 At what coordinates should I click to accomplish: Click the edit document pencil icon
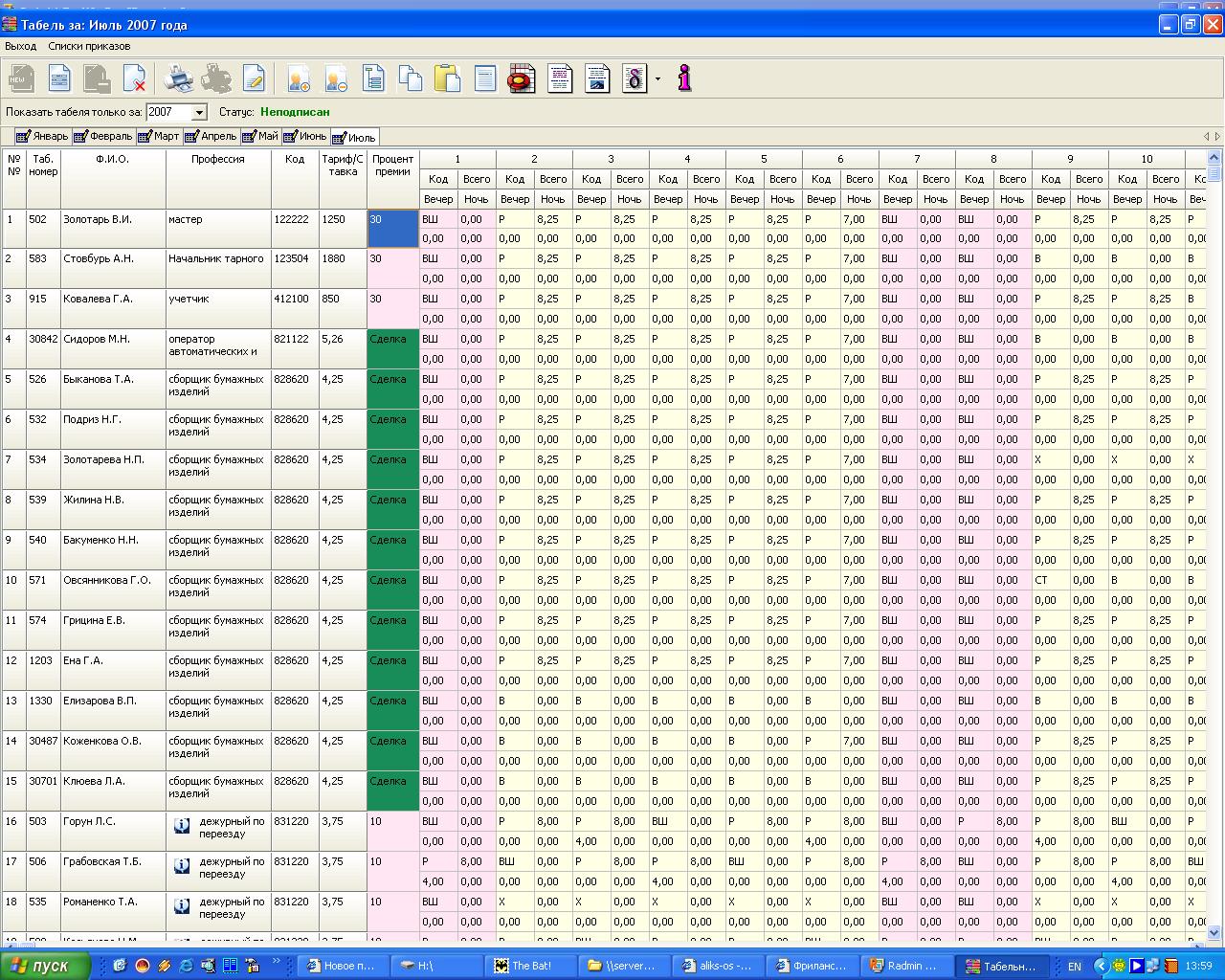[254, 78]
